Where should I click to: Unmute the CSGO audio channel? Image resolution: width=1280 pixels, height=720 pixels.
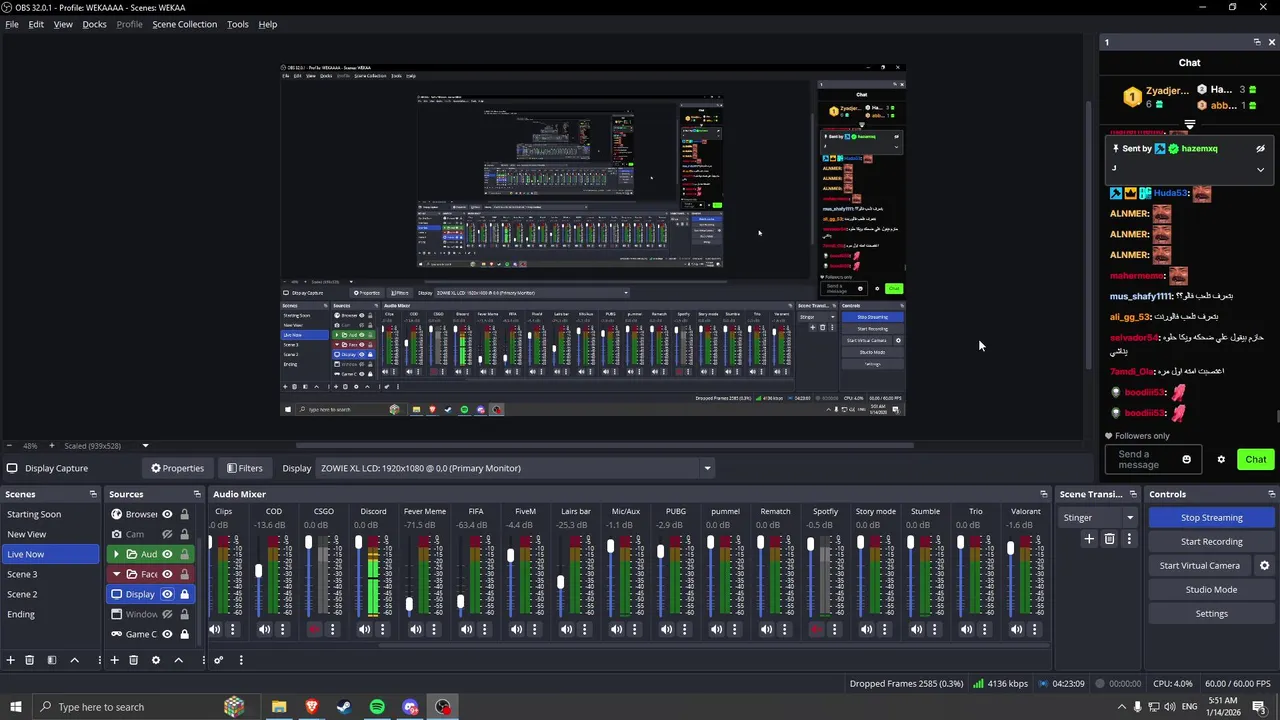click(315, 629)
